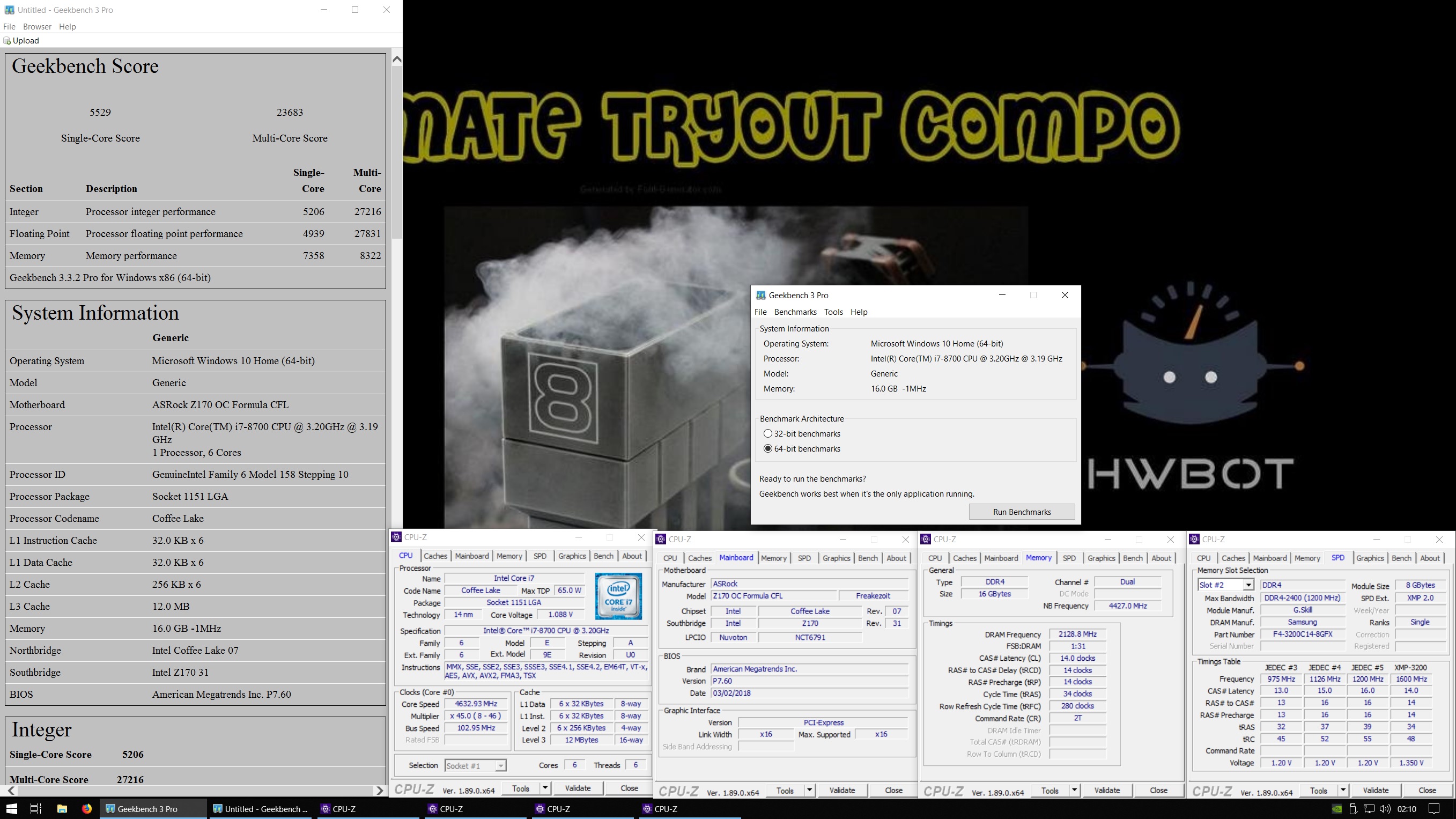1456x819 pixels.
Task: Click Close button in CPU-Z SPD window
Action: tap(1427, 790)
